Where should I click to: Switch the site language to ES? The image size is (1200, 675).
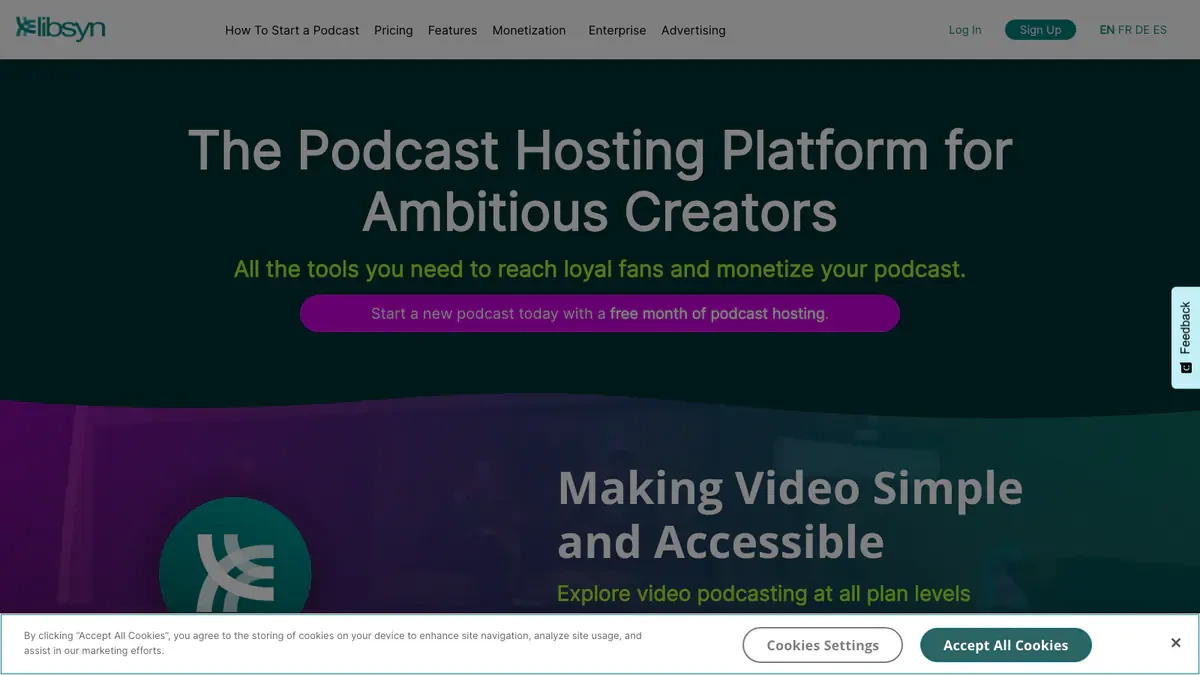pos(1160,30)
